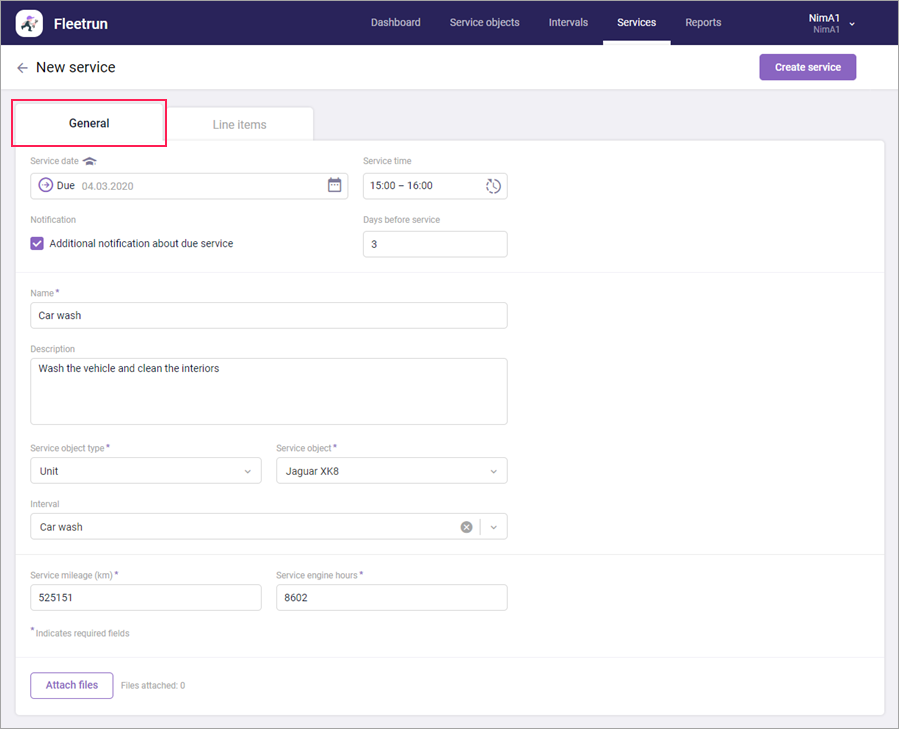Click the Description text area
Viewport: 899px width, 729px height.
(269, 391)
